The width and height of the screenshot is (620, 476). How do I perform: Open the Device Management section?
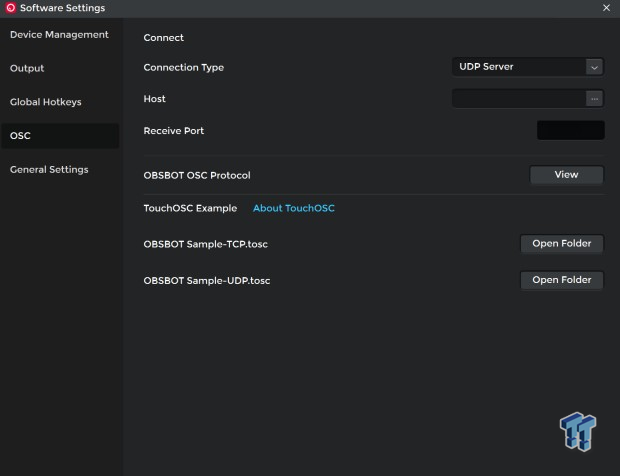[59, 35]
